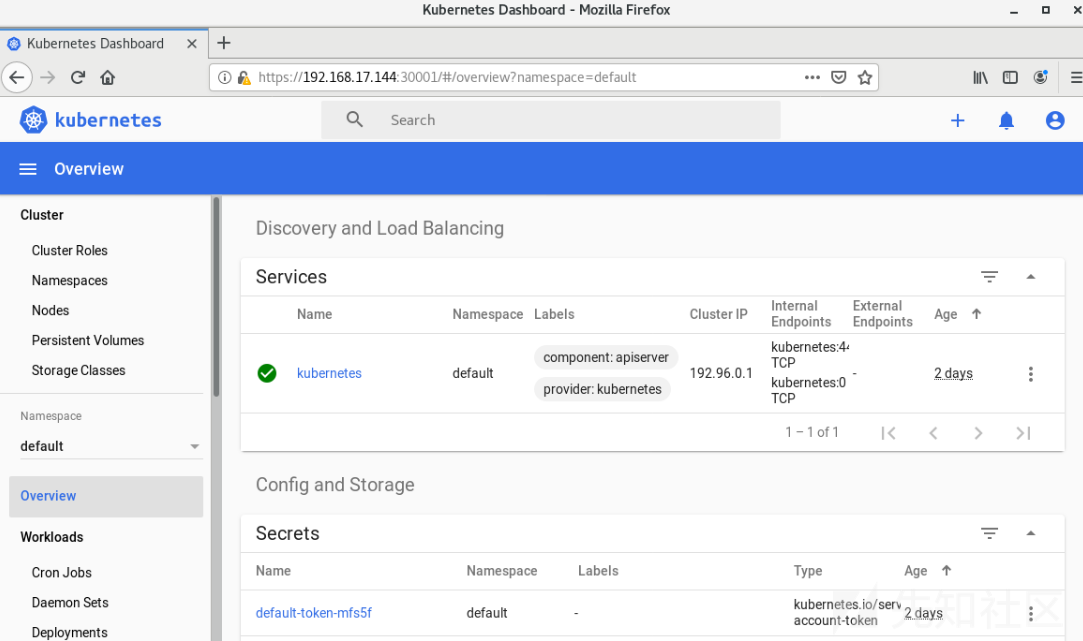This screenshot has width=1083, height=641.
Task: Close the Kubernetes Dashboard tab
Action: (x=192, y=44)
